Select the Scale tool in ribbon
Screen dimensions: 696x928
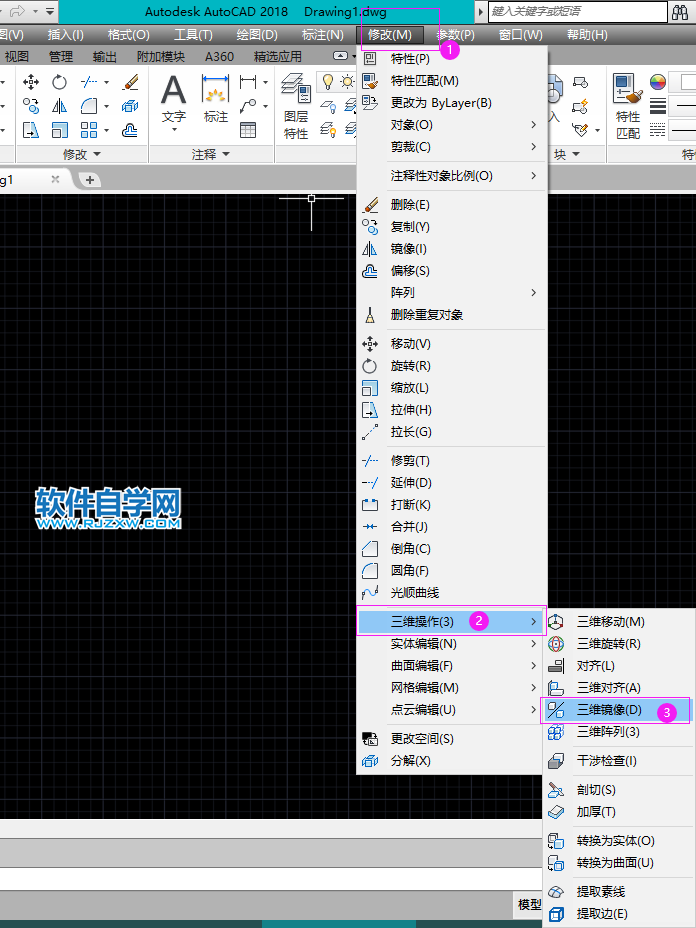tap(59, 130)
